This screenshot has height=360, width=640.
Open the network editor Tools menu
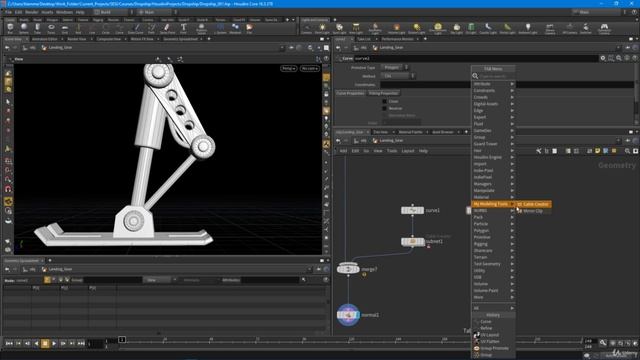coord(392,151)
